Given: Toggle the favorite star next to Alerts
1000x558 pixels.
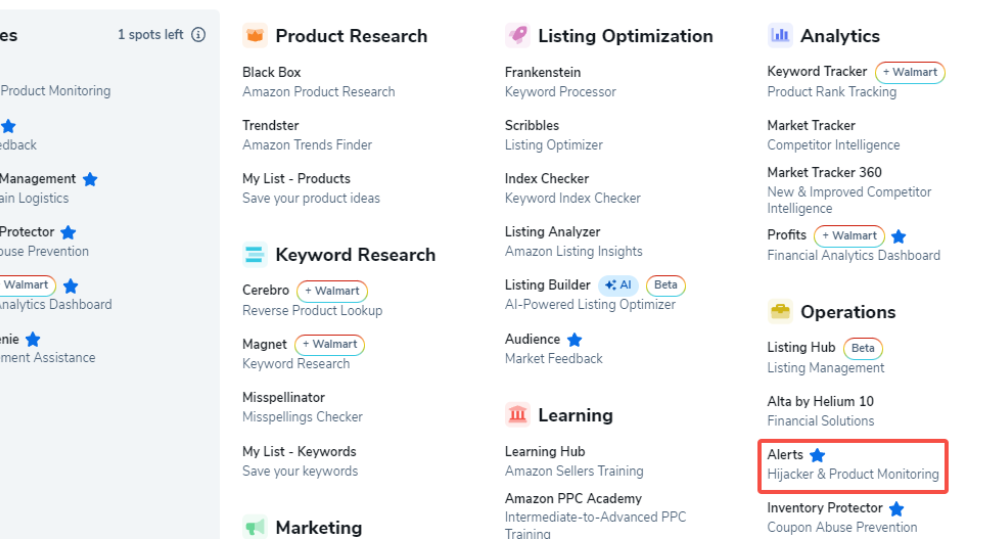Looking at the screenshot, I should (817, 455).
